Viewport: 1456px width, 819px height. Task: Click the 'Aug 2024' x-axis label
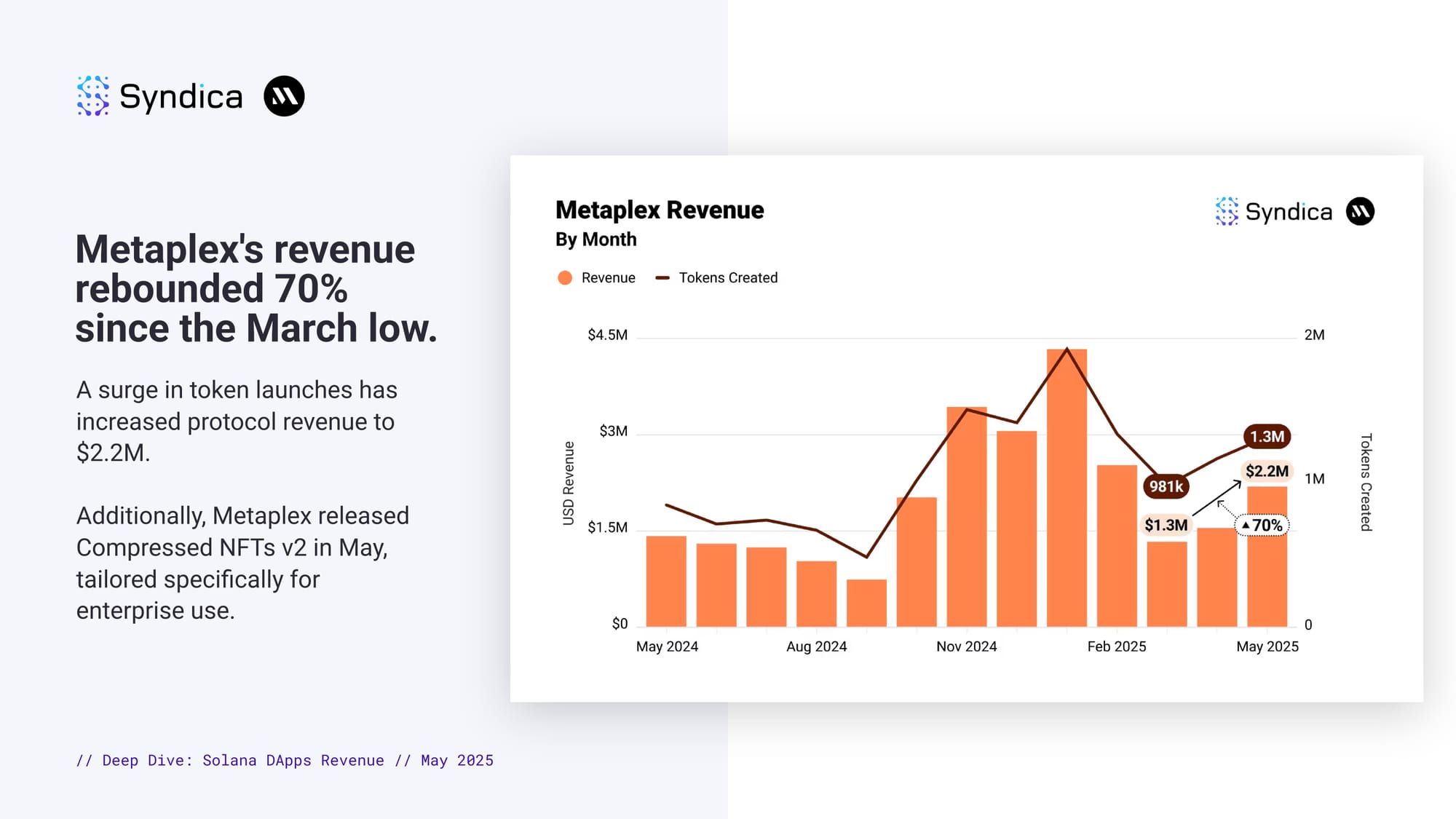pos(816,646)
